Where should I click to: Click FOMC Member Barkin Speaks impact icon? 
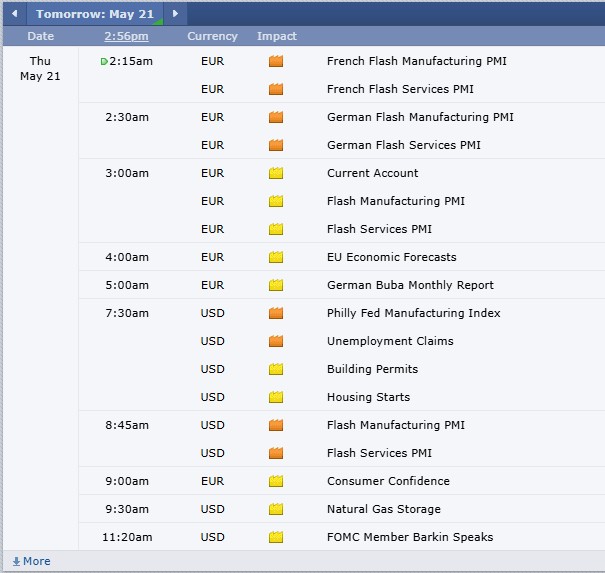(276, 537)
